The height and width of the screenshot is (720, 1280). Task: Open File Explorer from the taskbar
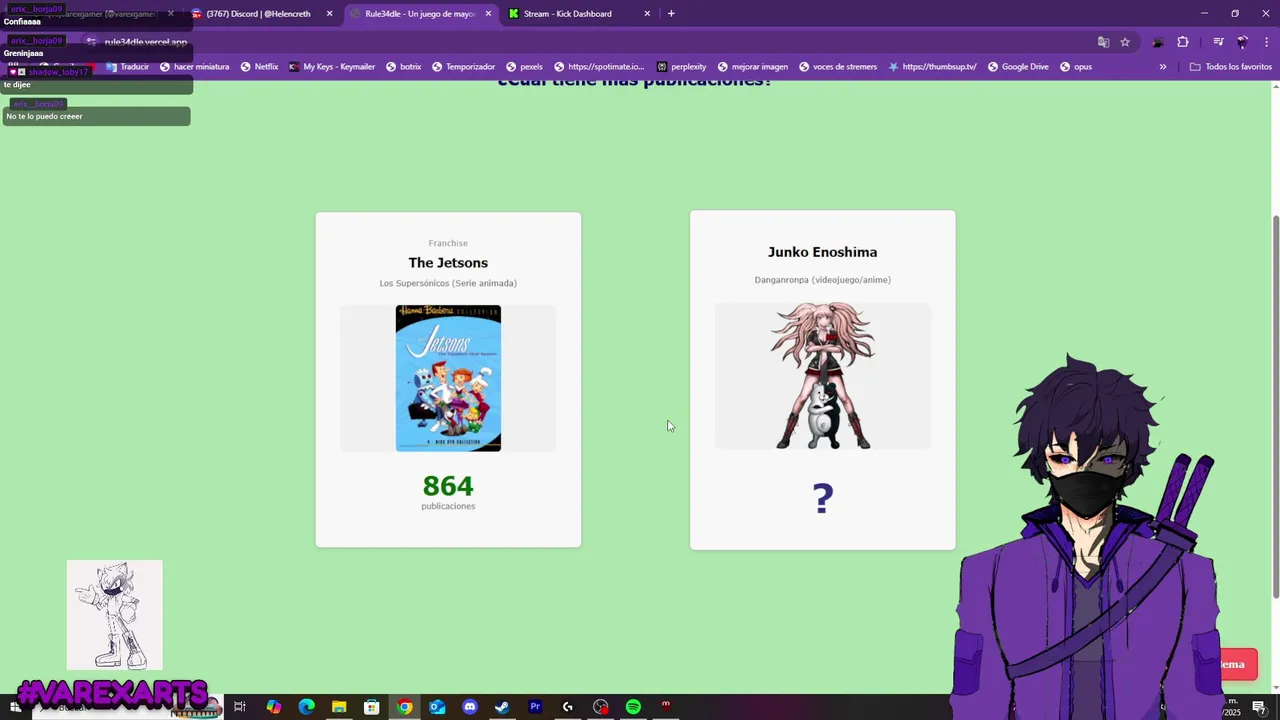click(x=339, y=707)
